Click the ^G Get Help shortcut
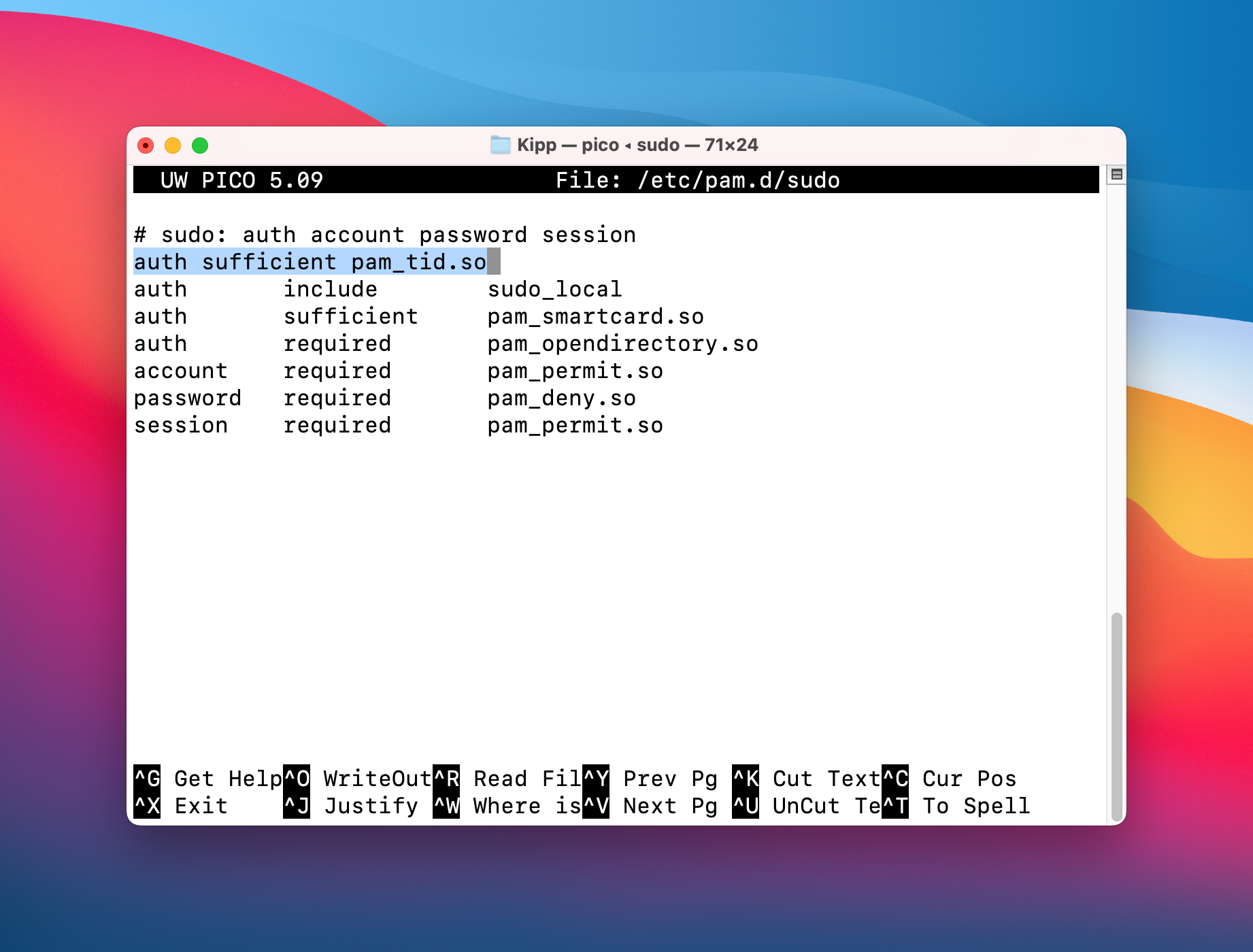Image resolution: width=1253 pixels, height=952 pixels. [208, 779]
